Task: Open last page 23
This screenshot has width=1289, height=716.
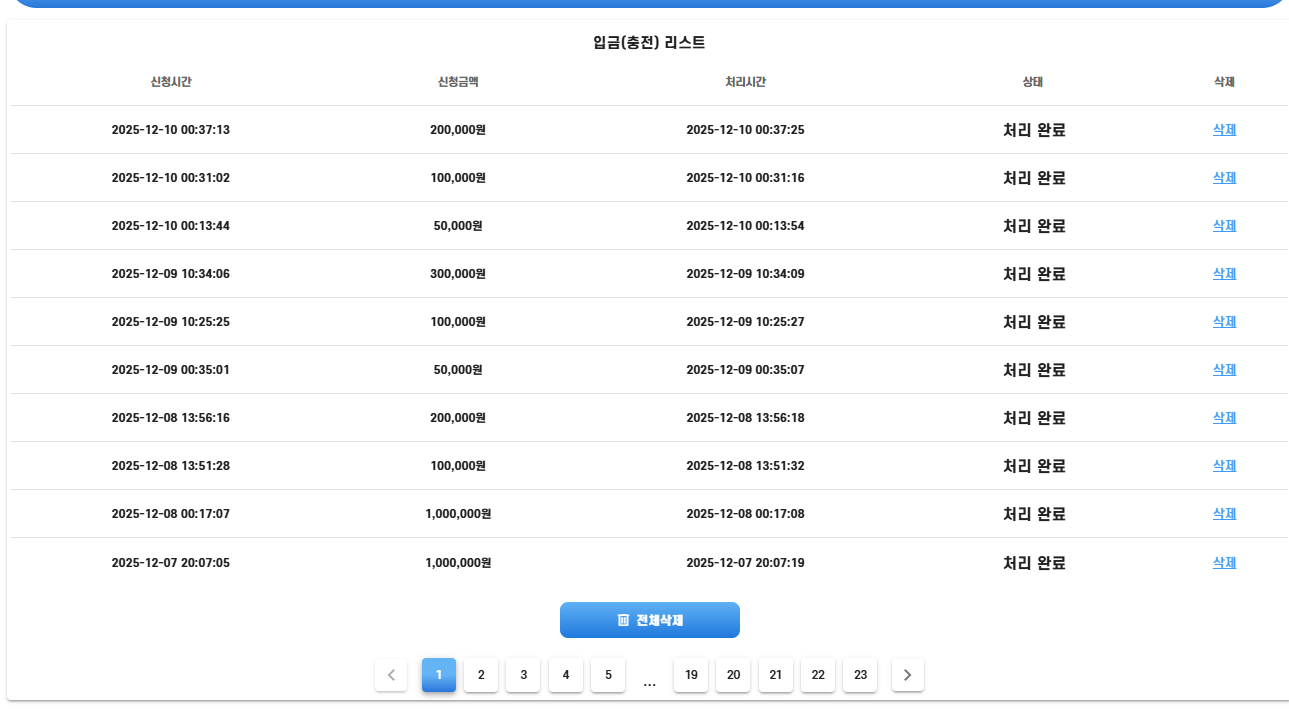Action: click(x=860, y=675)
